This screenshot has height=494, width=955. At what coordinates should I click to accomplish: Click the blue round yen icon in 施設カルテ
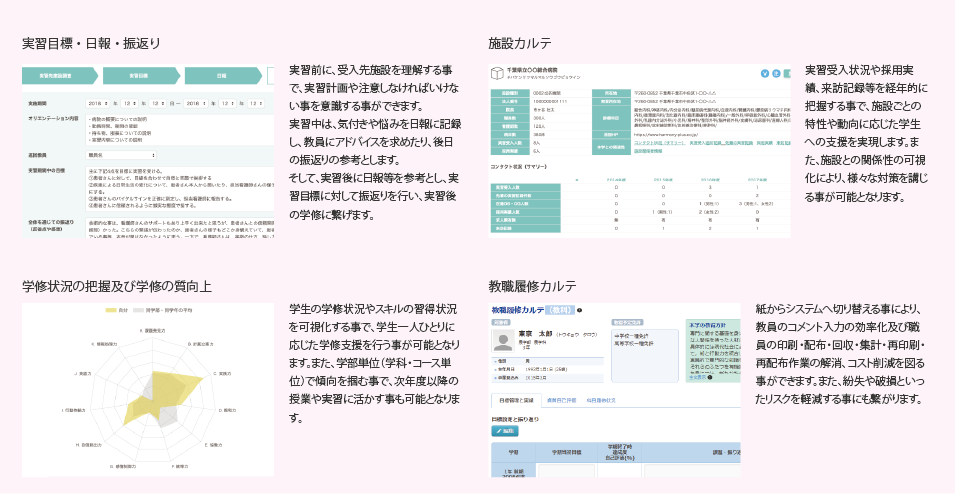click(x=765, y=74)
